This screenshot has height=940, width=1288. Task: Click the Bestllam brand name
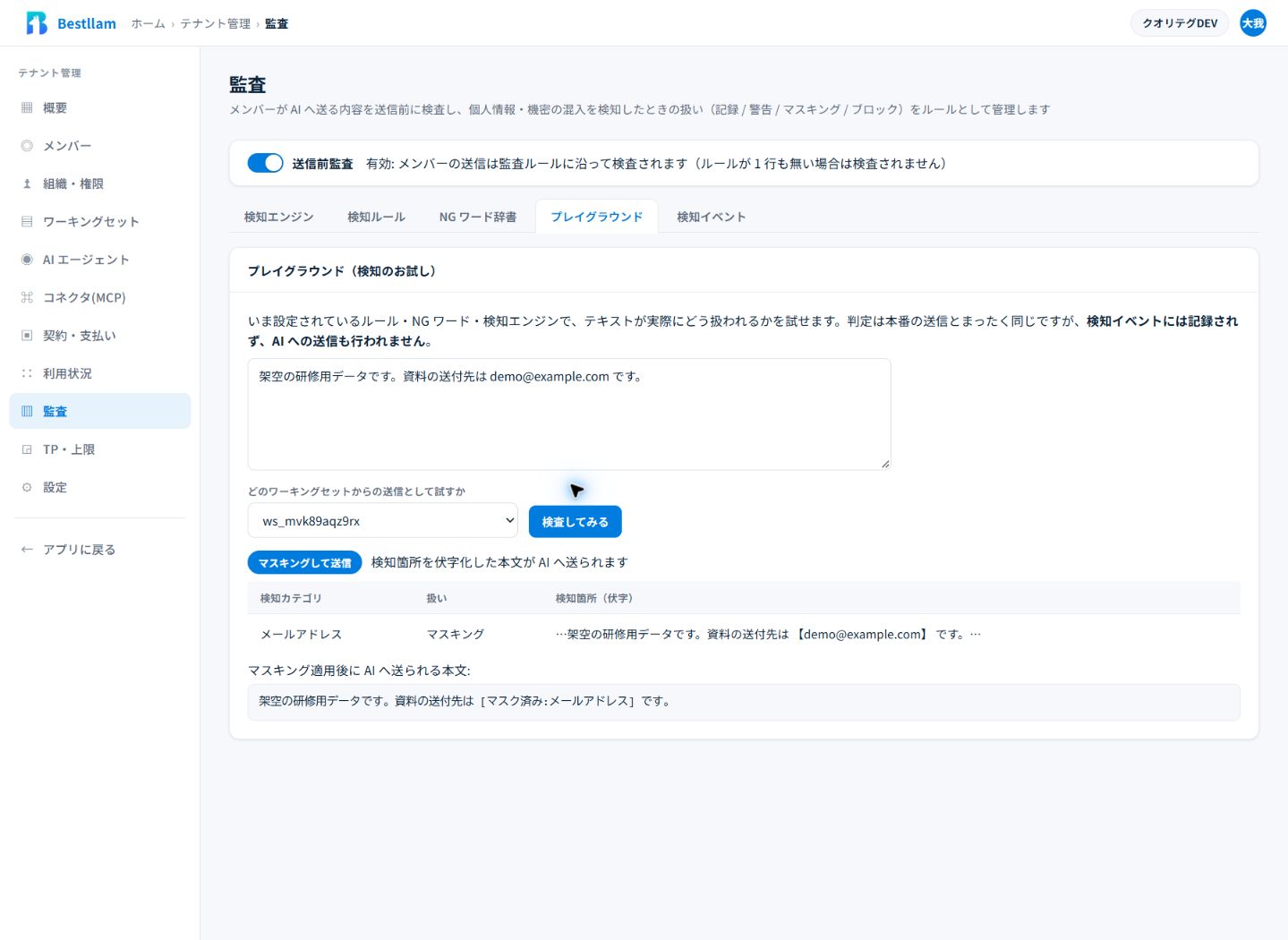point(87,23)
